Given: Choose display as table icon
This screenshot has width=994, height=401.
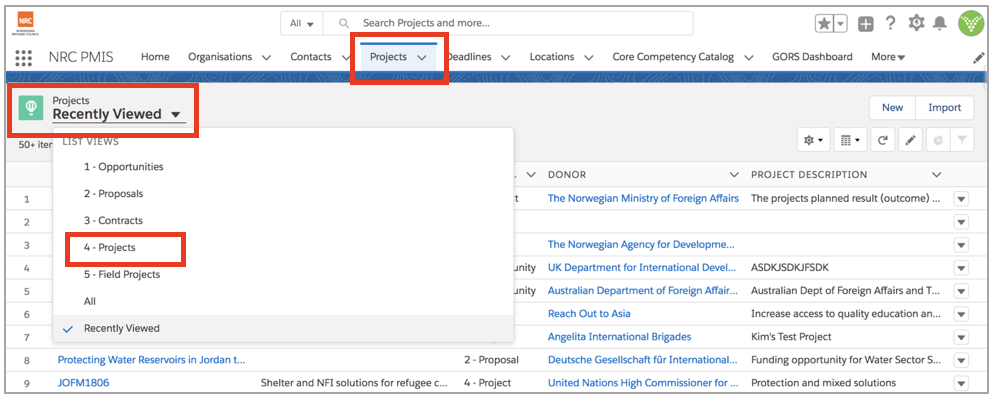Looking at the screenshot, I should [849, 140].
